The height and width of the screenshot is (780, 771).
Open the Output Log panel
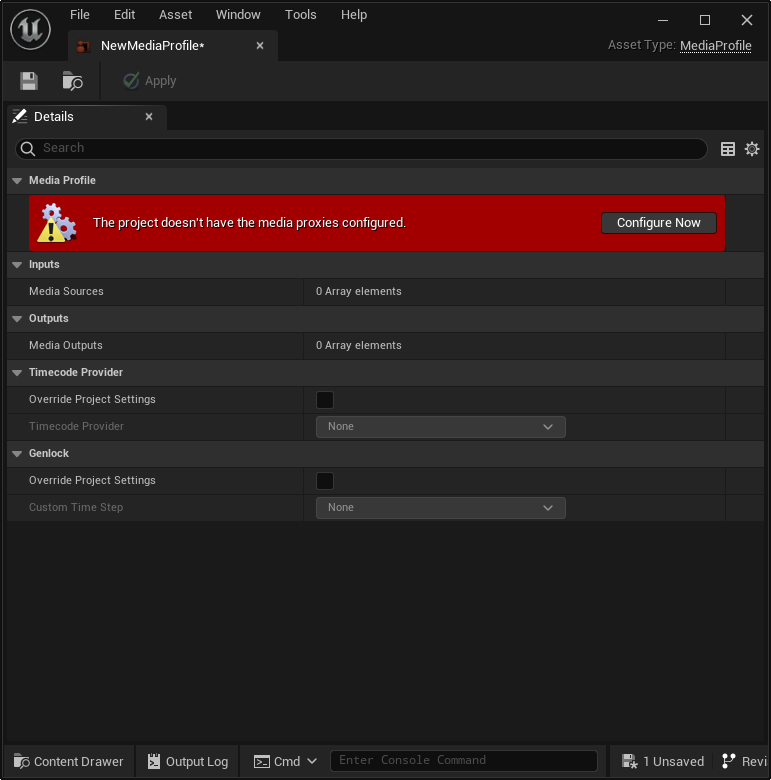click(188, 761)
